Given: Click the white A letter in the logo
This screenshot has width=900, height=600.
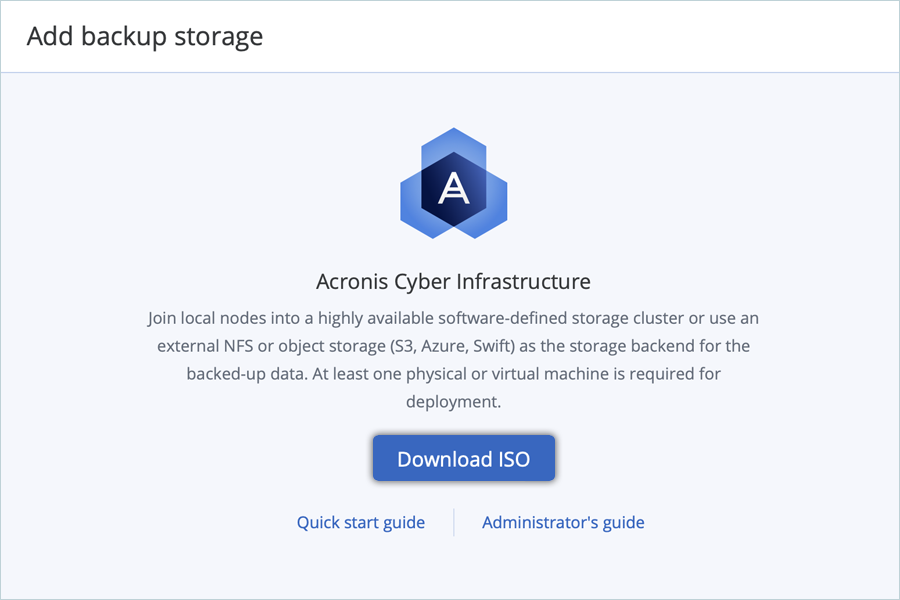Looking at the screenshot, I should point(453,187).
